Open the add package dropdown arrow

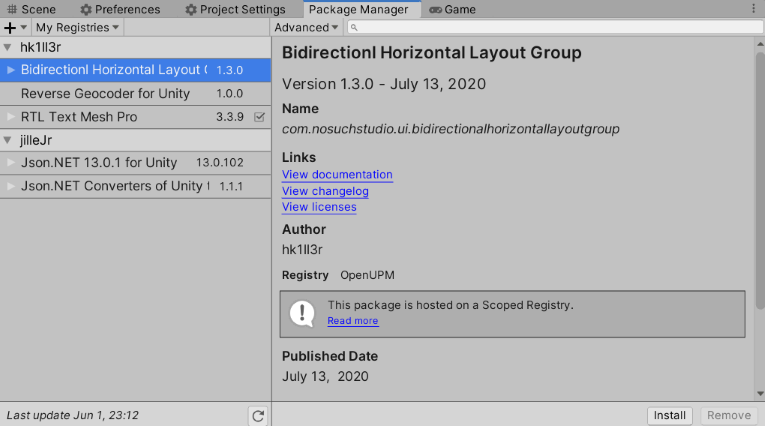[23, 27]
